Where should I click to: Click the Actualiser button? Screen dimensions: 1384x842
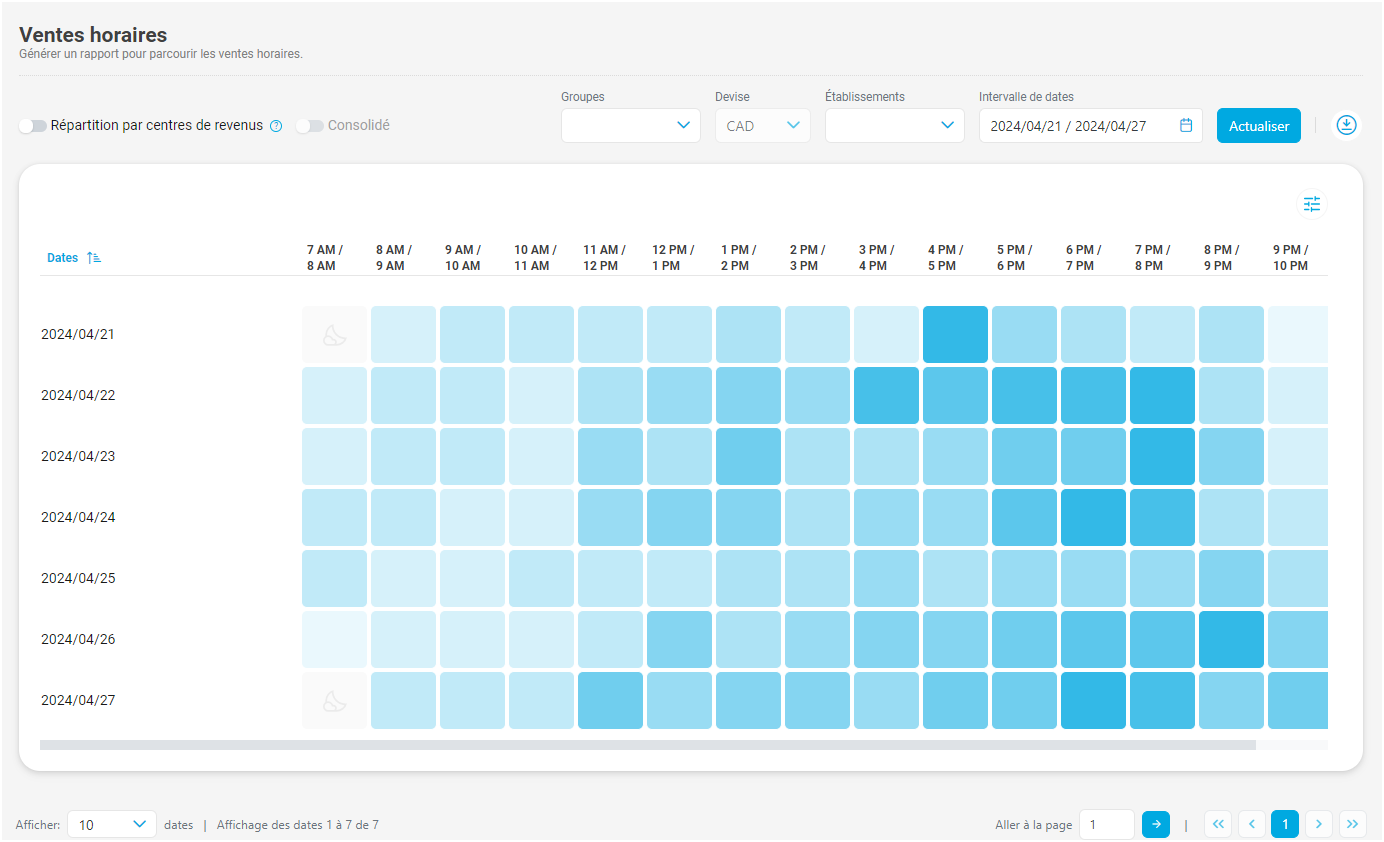pos(1259,126)
